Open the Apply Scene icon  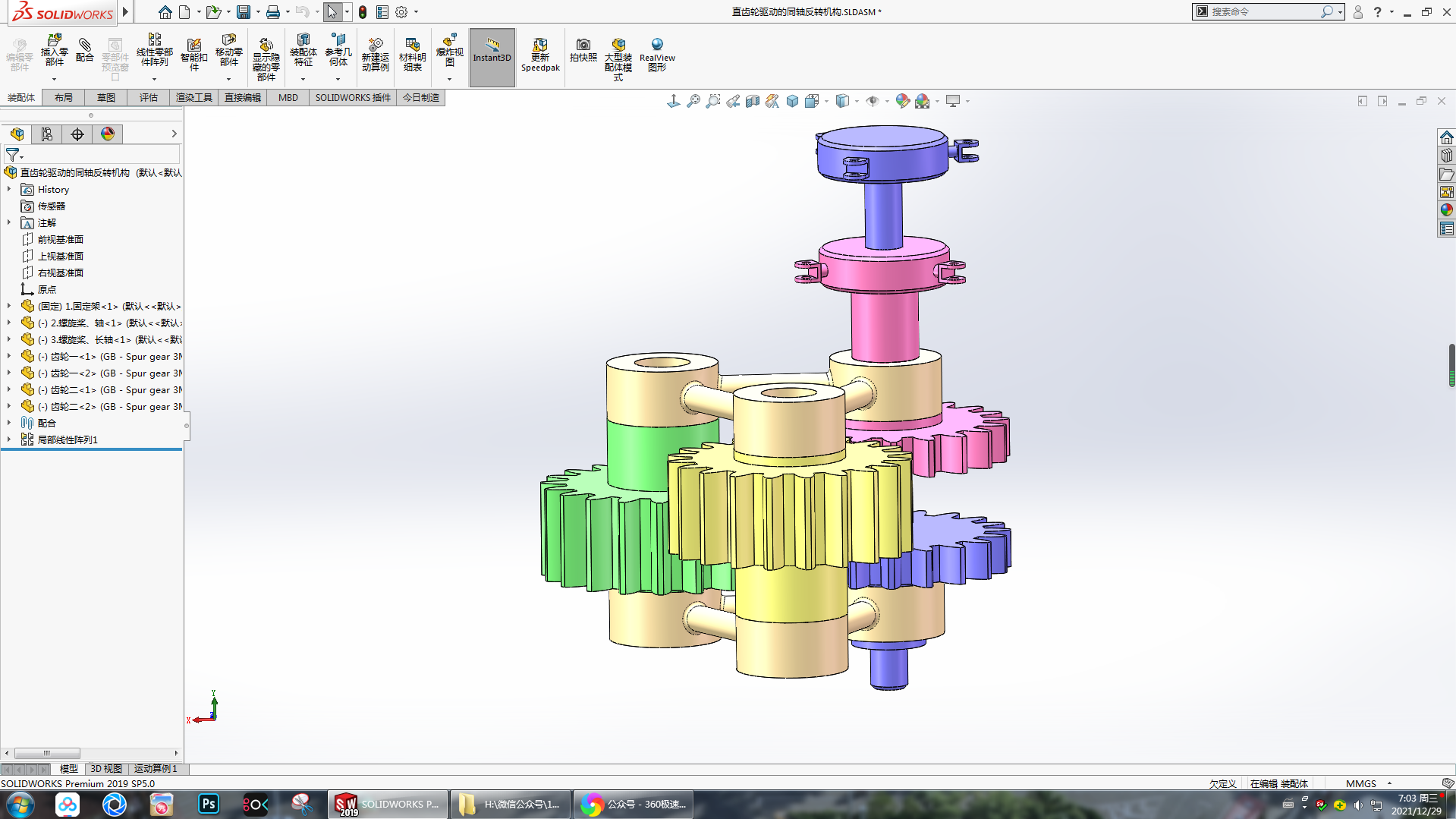[922, 101]
